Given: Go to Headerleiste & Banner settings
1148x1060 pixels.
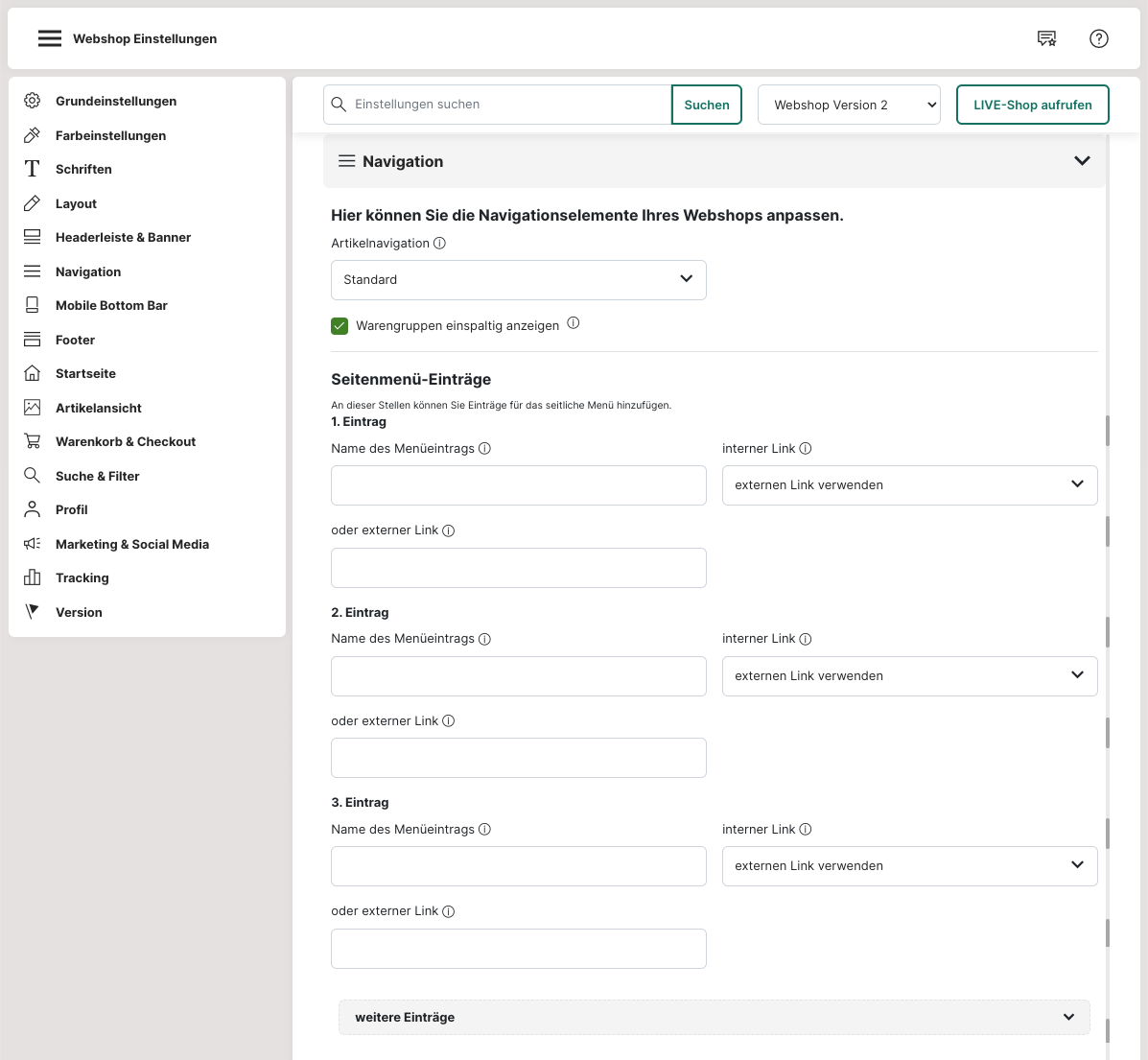Looking at the screenshot, I should (x=123, y=237).
